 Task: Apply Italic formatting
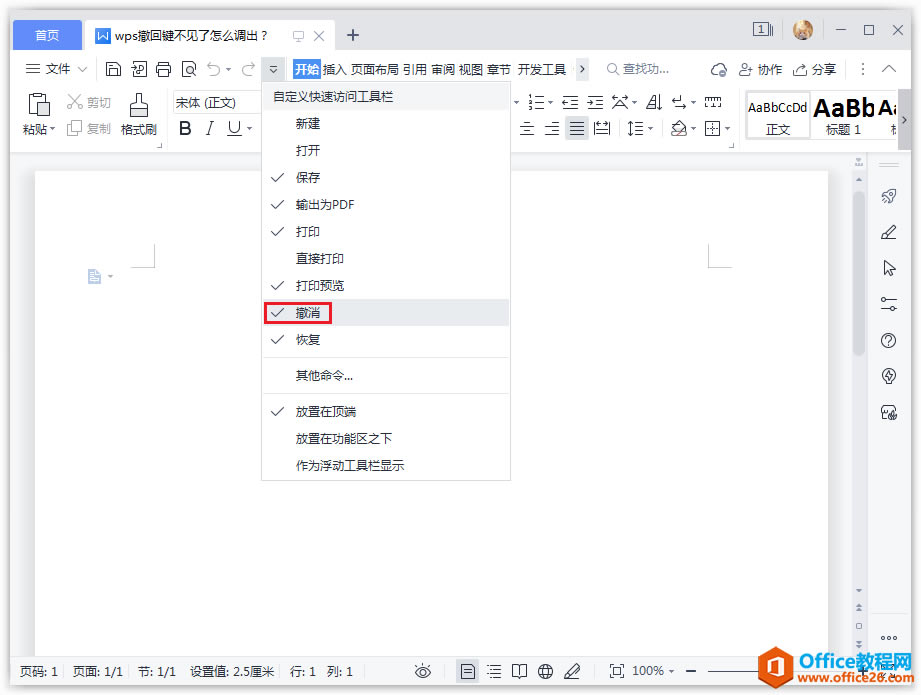click(210, 128)
